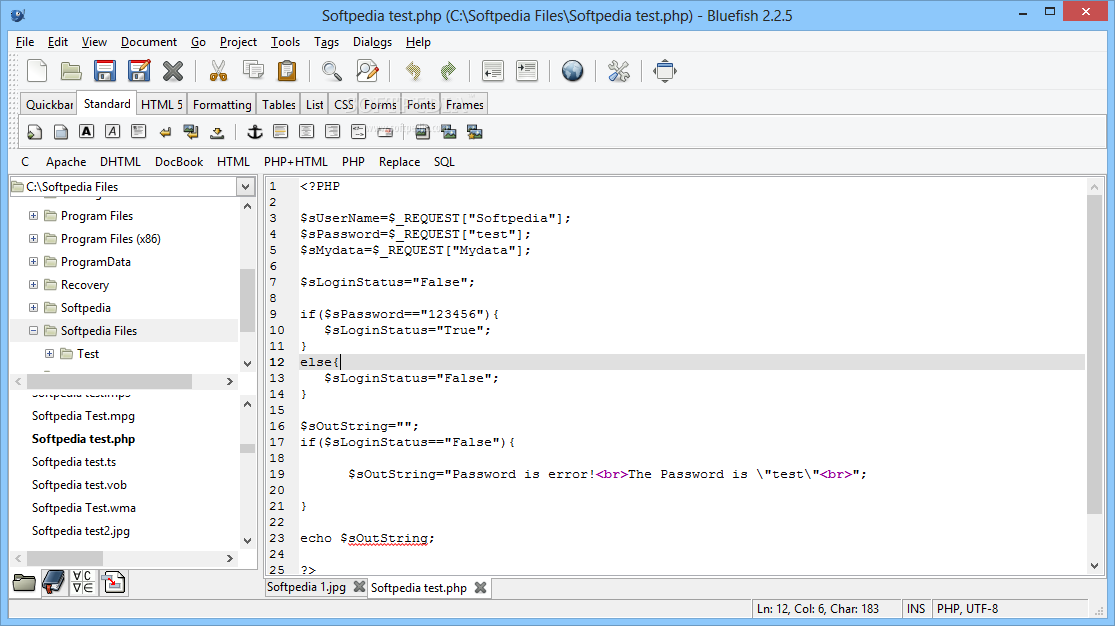
Task: Insert italic tag with the slanted A icon
Action: pyautogui.click(x=112, y=132)
